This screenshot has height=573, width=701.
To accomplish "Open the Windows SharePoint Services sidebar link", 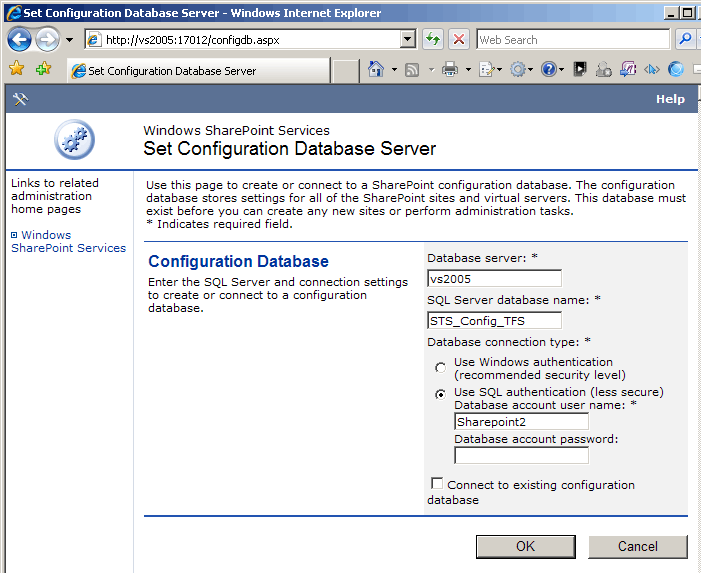I will click(68, 241).
